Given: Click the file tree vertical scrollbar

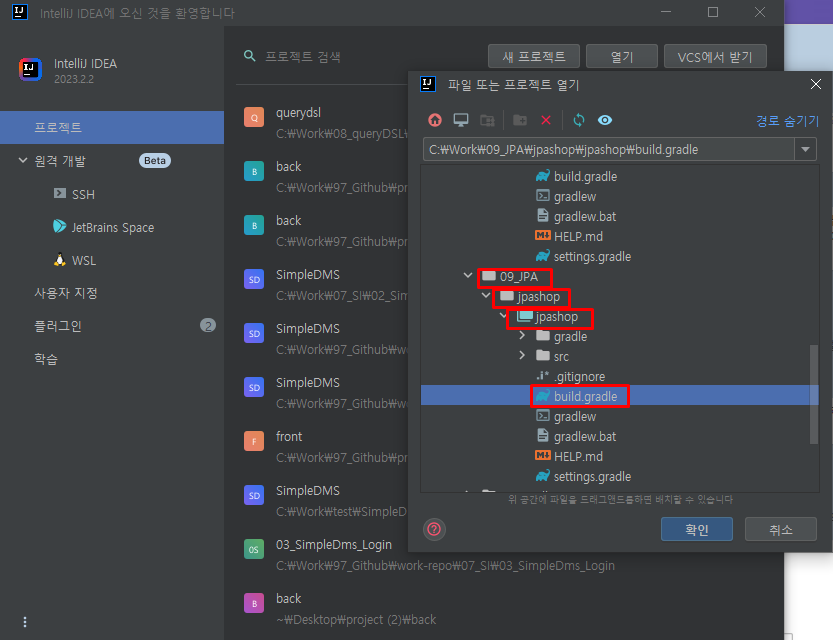Looking at the screenshot, I should (x=813, y=394).
